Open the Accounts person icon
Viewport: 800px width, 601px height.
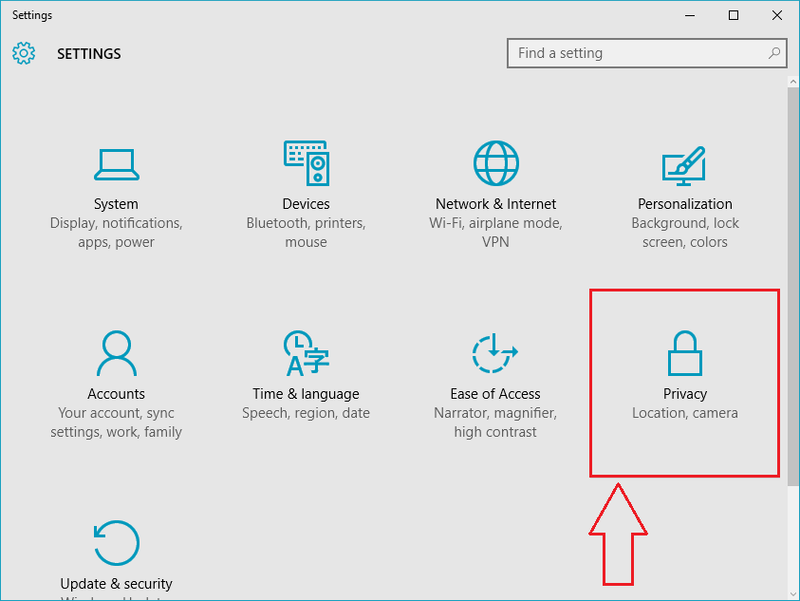tap(116, 353)
